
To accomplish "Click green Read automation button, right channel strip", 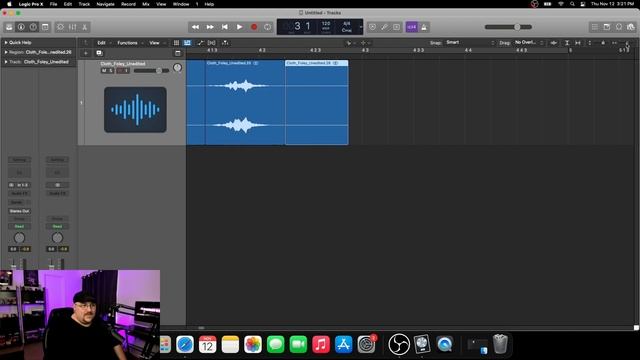I will tap(57, 226).
